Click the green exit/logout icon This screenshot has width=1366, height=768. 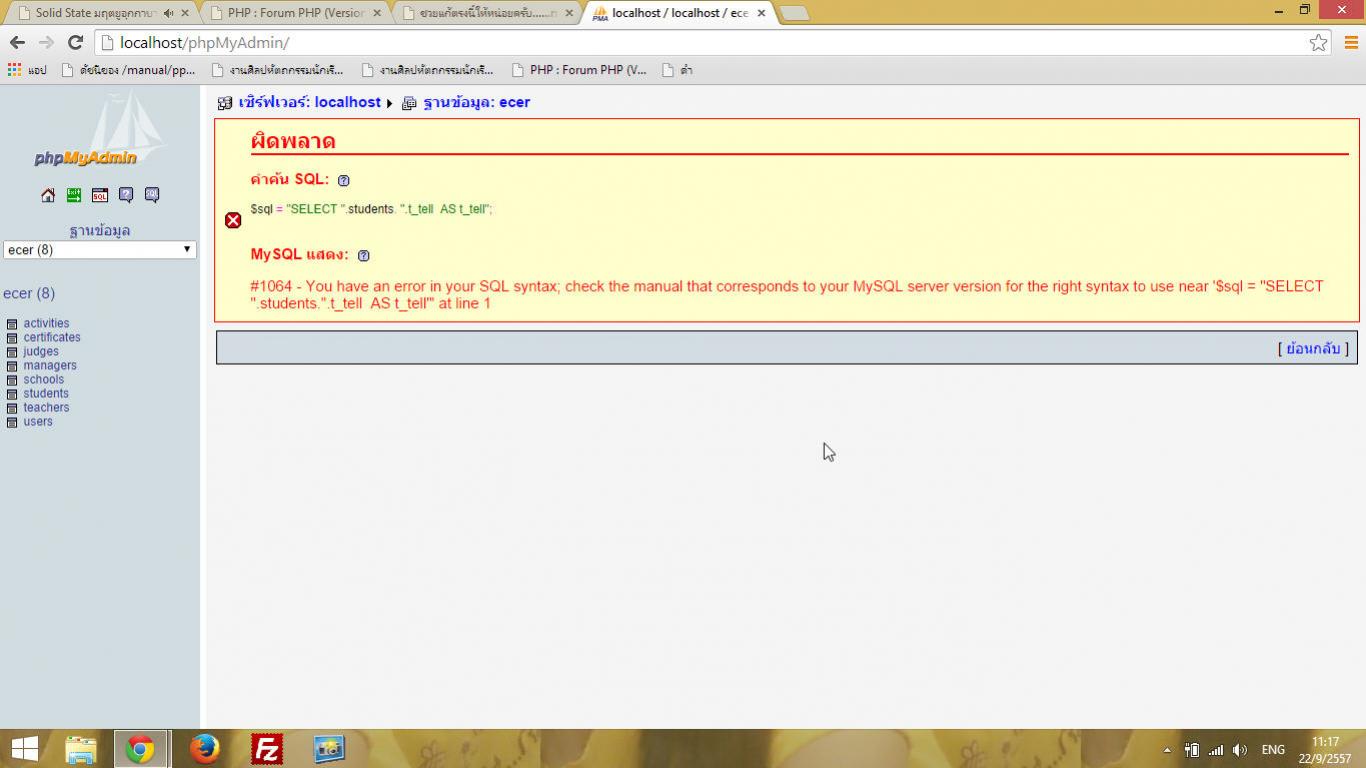pyautogui.click(x=74, y=195)
